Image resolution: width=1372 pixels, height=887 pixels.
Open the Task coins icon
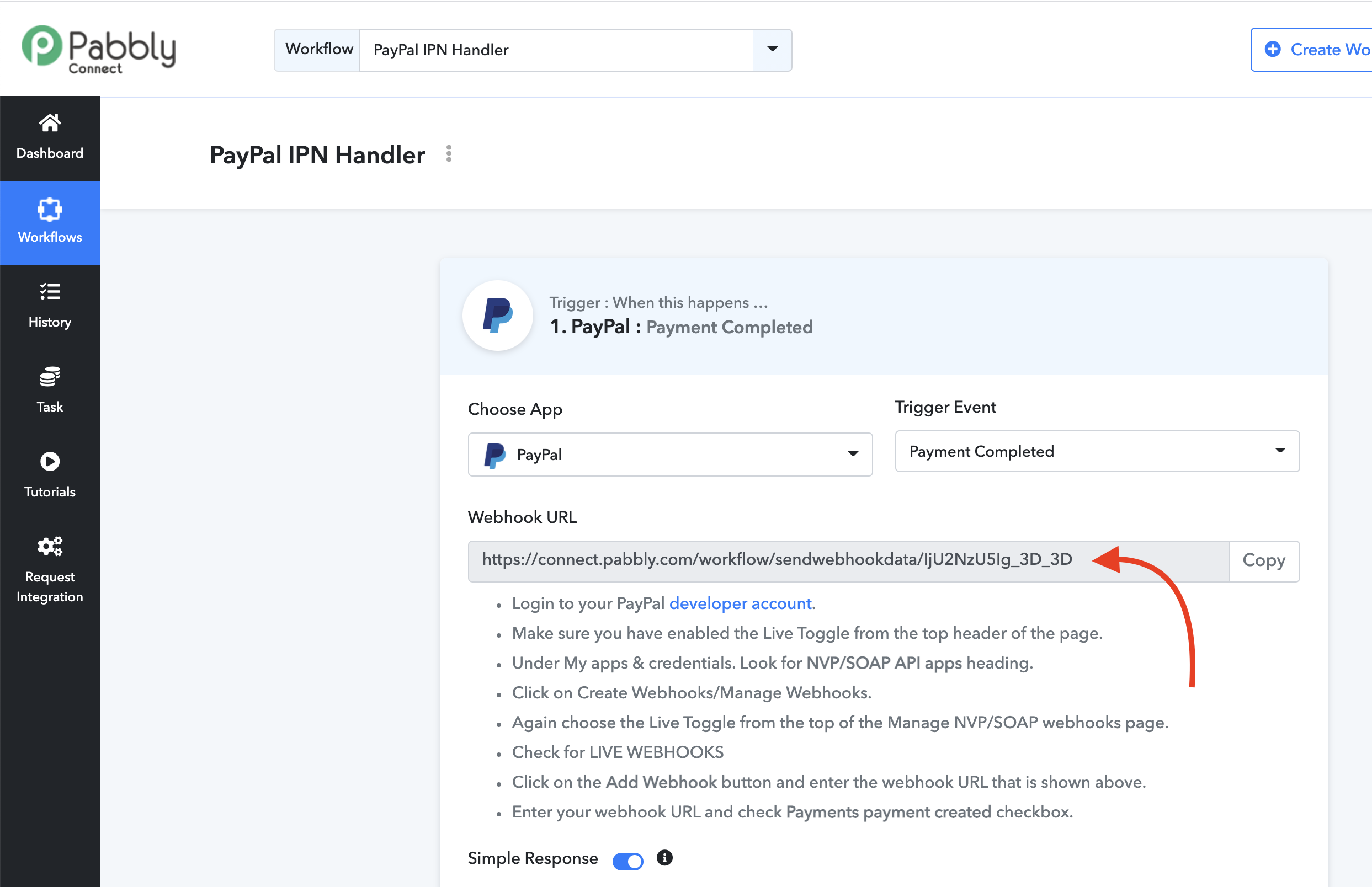tap(50, 377)
